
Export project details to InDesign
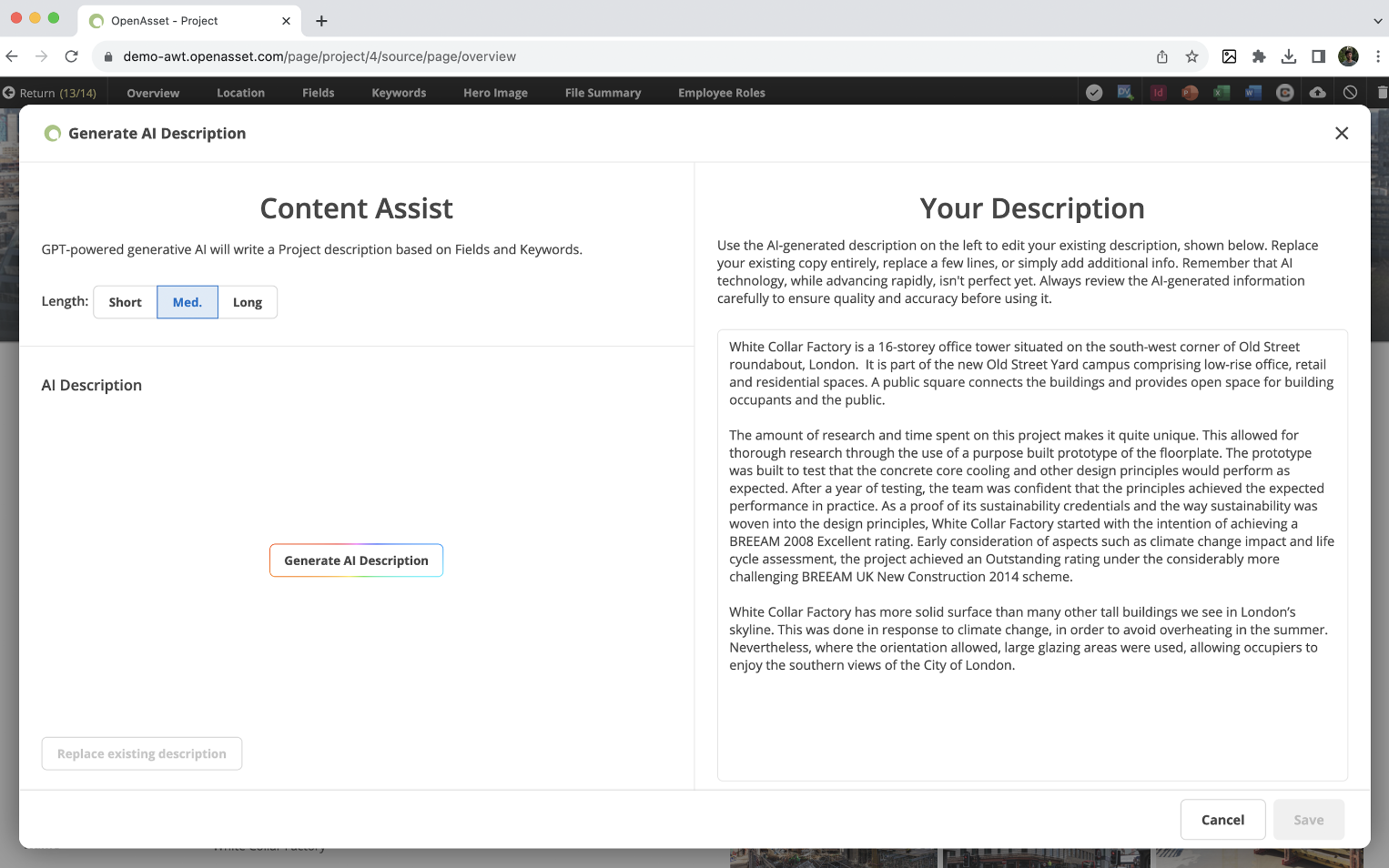point(1158,92)
